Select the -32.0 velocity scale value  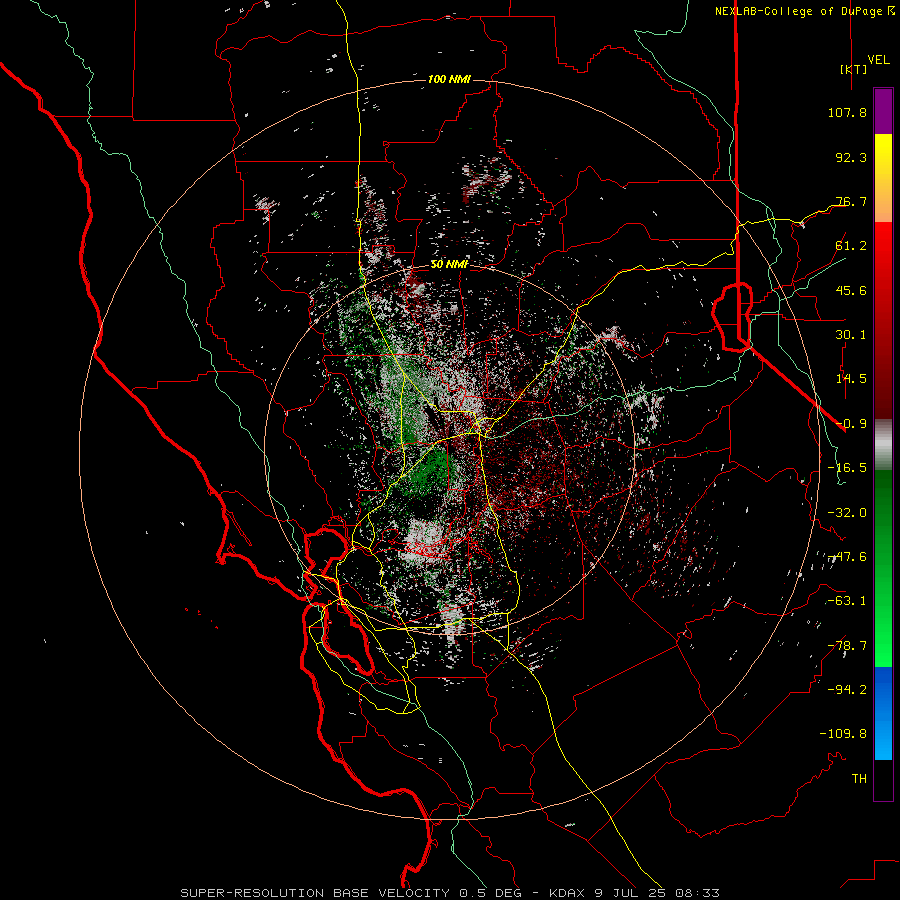pos(847,513)
